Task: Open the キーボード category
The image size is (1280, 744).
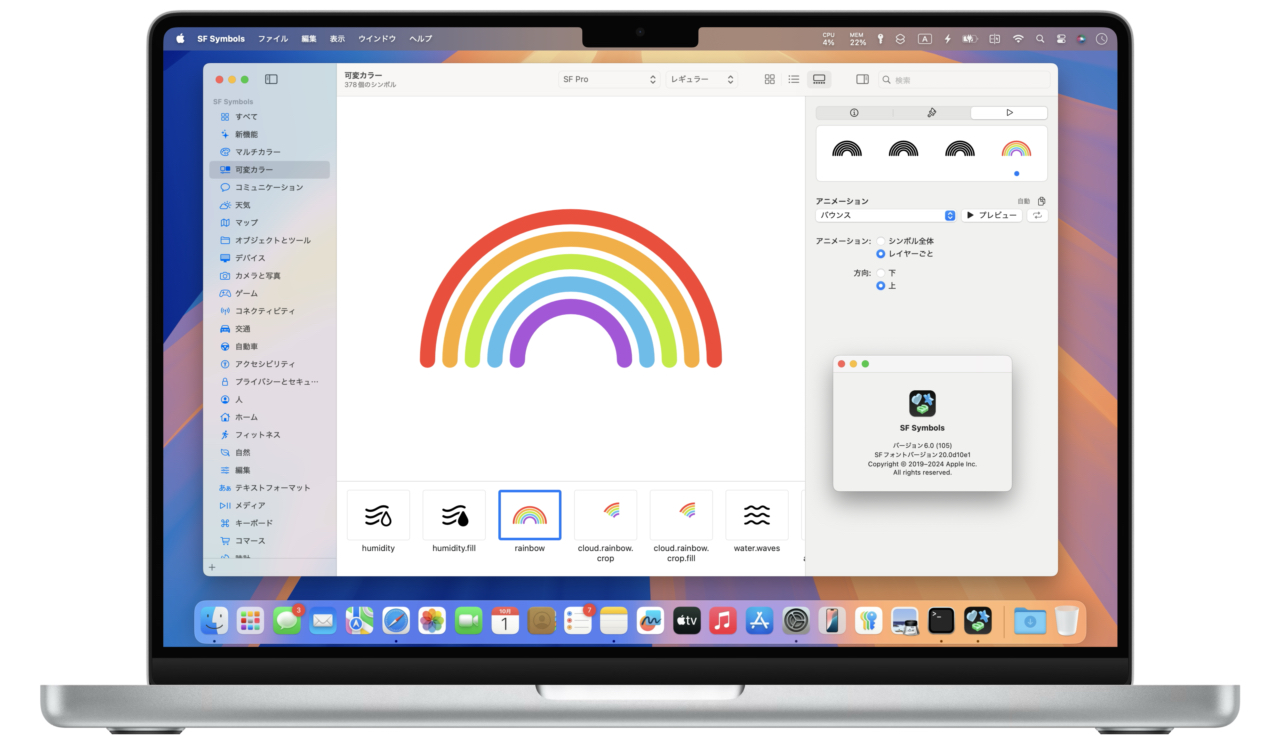Action: (x=269, y=523)
